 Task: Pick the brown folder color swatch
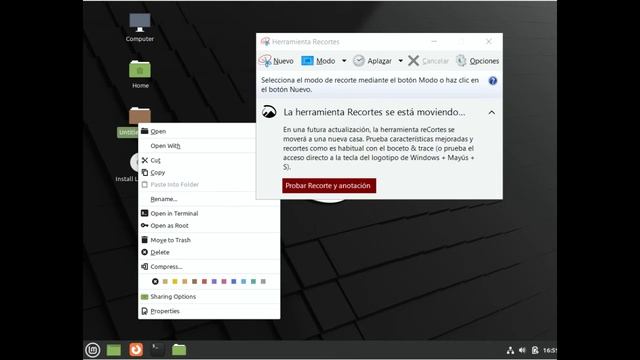point(194,281)
